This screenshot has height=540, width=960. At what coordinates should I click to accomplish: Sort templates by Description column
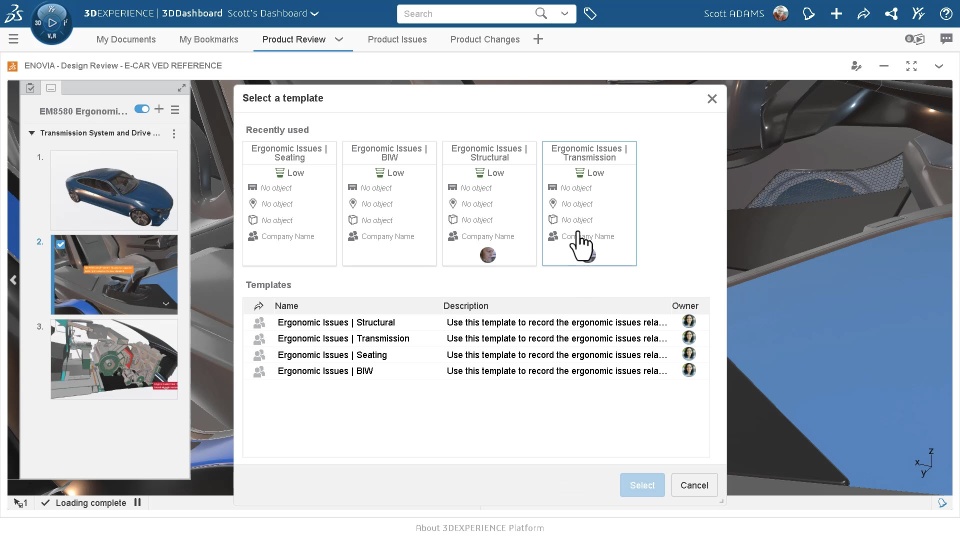[x=466, y=306]
